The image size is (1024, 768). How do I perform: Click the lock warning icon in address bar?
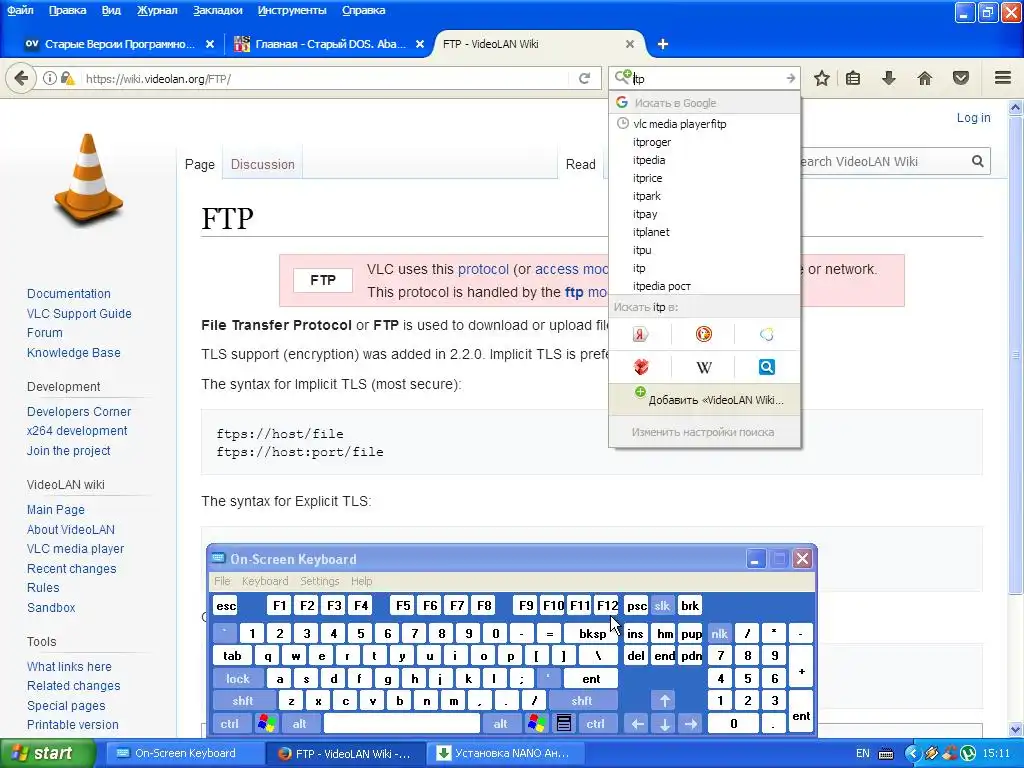point(67,78)
